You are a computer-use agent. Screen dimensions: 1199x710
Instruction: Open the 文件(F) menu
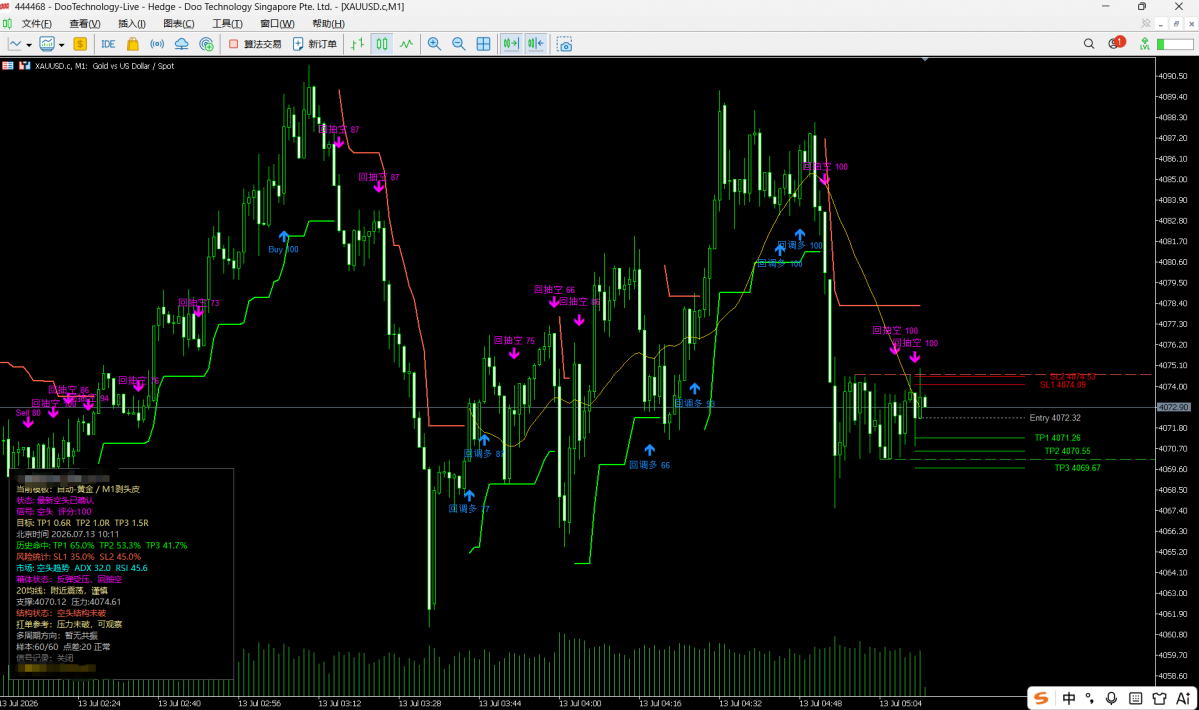click(x=37, y=24)
